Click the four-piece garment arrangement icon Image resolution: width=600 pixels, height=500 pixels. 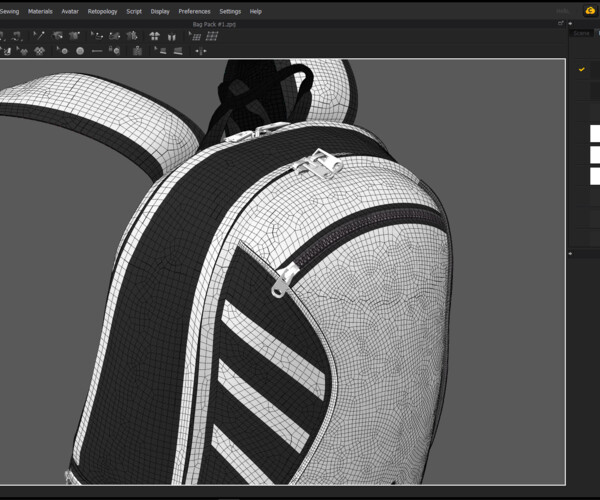[155, 36]
